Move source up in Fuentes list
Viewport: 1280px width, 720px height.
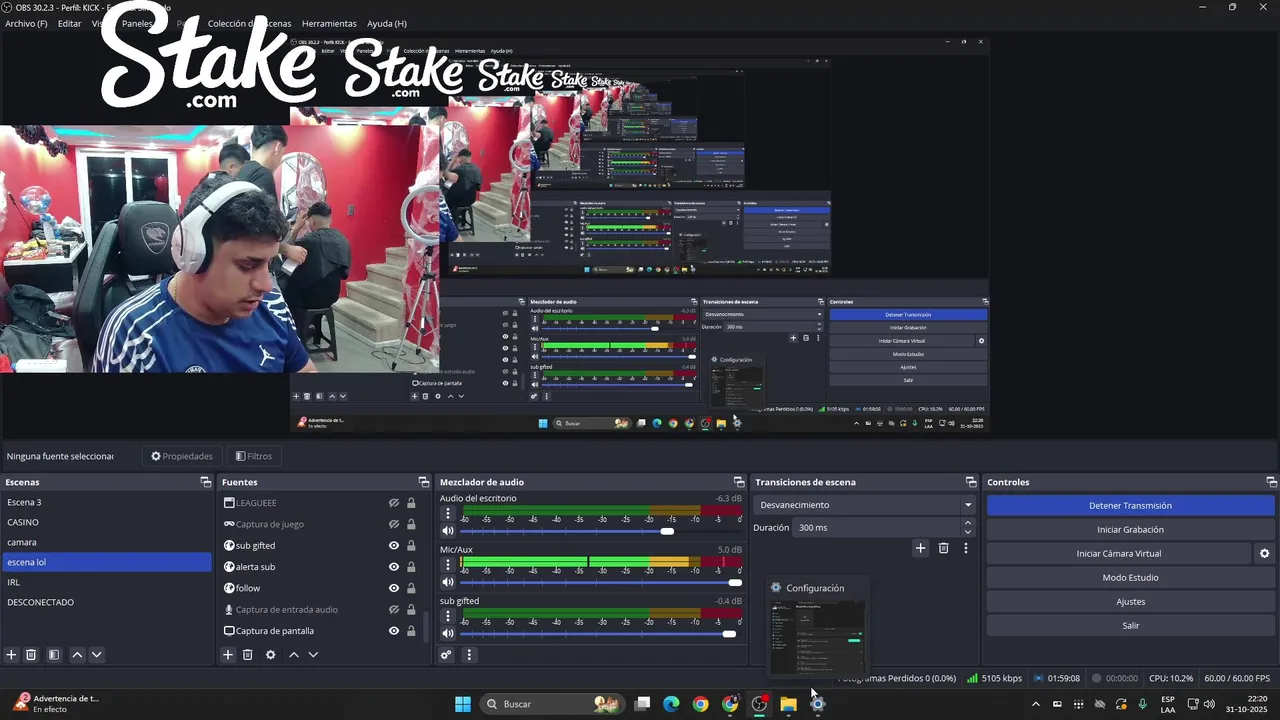(293, 655)
